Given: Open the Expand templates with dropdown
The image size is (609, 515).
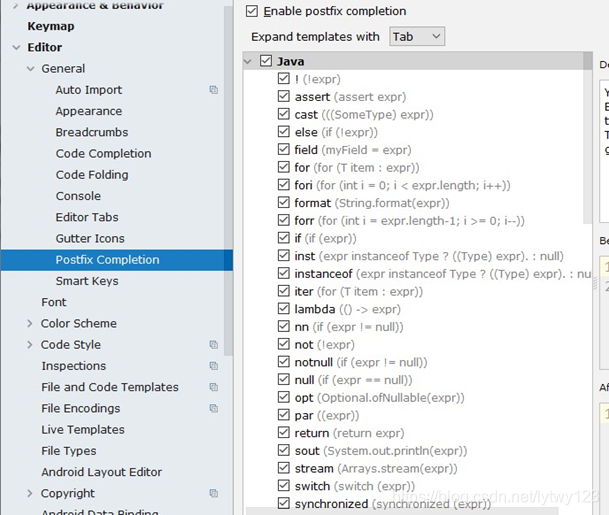Looking at the screenshot, I should (417, 37).
